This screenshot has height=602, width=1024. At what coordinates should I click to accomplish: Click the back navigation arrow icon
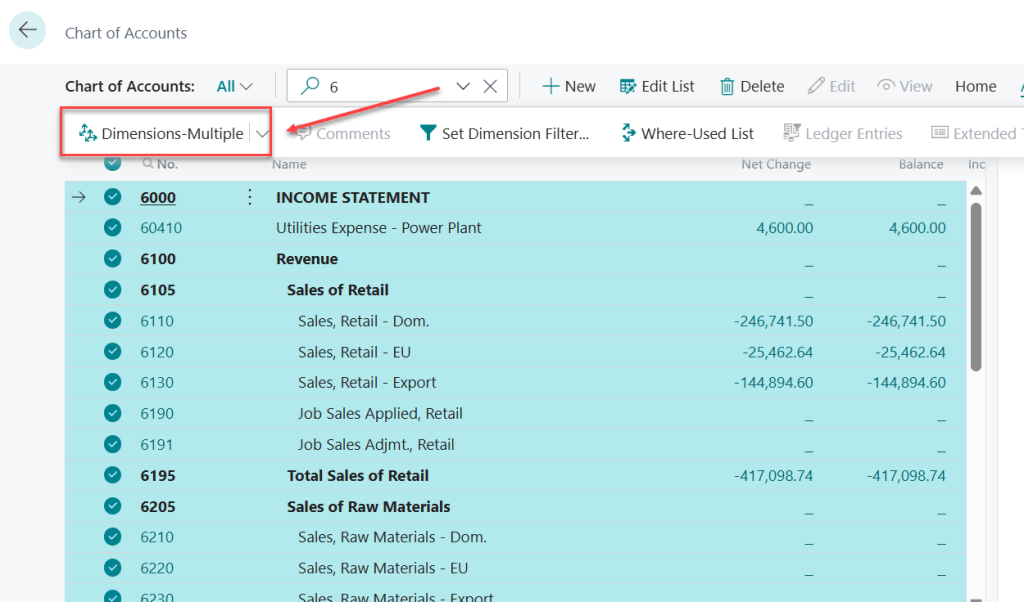coord(27,30)
